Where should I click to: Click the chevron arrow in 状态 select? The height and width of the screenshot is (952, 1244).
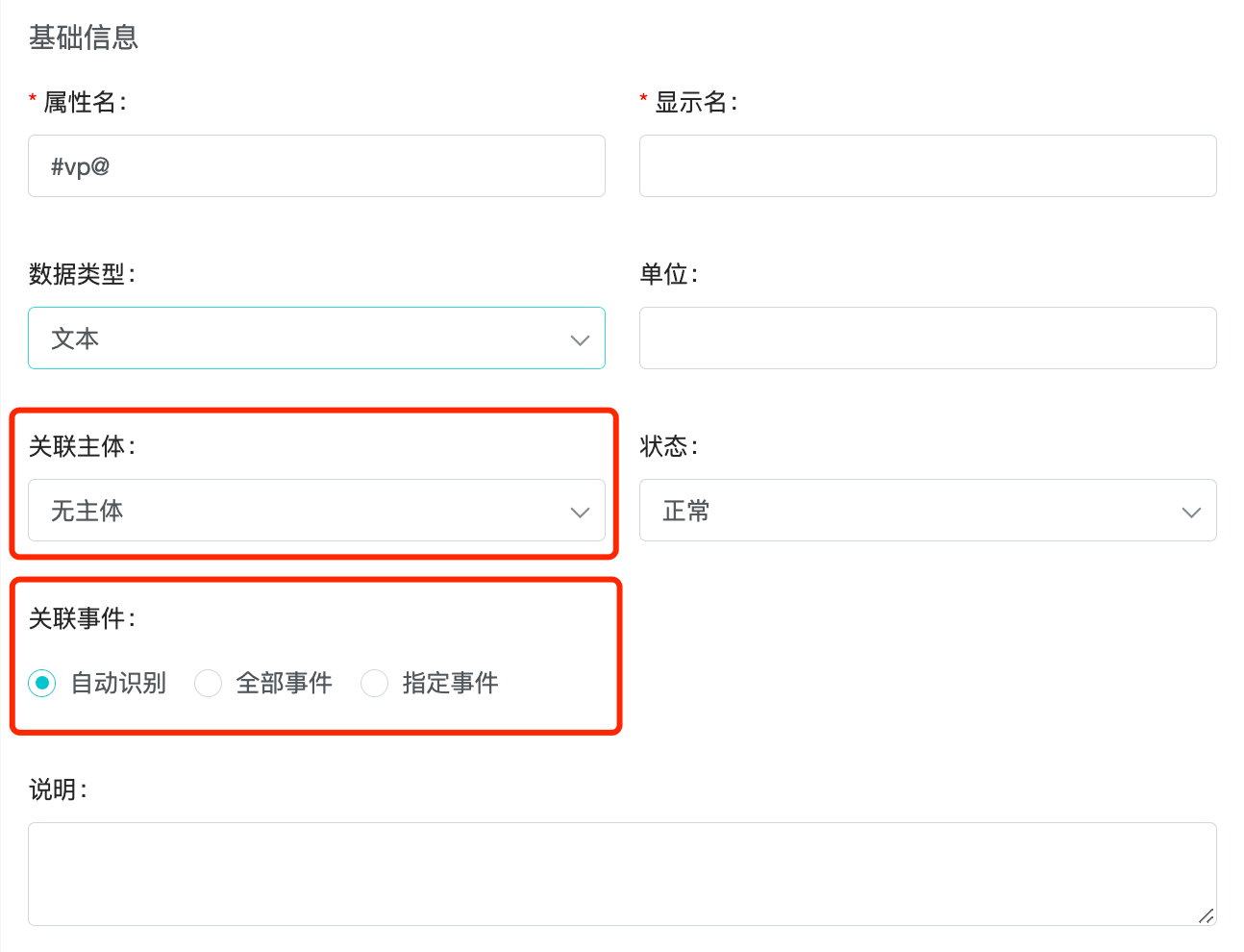pos(1191,513)
